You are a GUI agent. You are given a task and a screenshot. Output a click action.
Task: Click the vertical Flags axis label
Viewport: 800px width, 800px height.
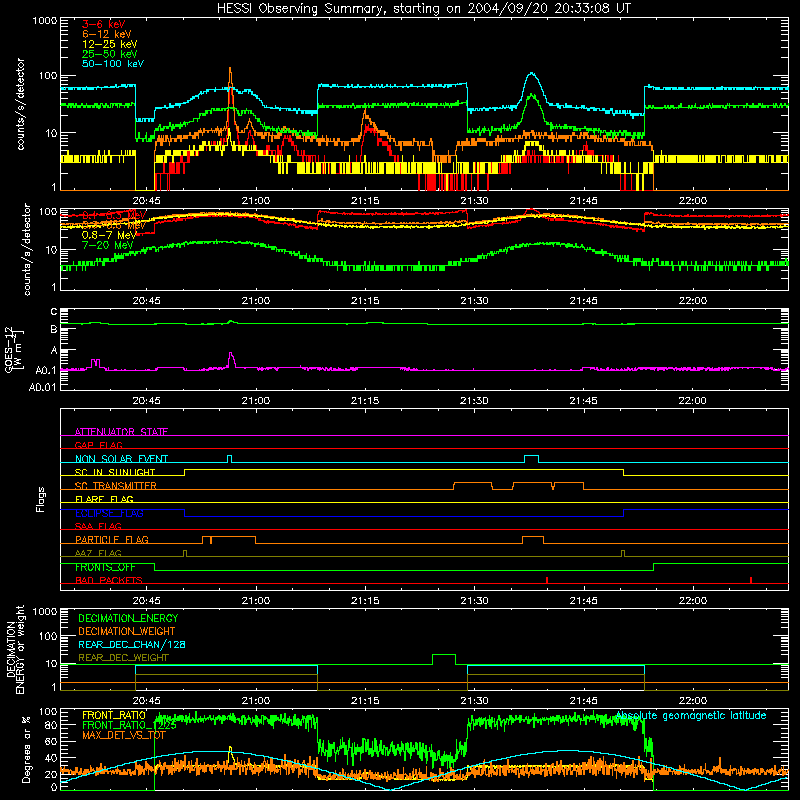click(40, 499)
